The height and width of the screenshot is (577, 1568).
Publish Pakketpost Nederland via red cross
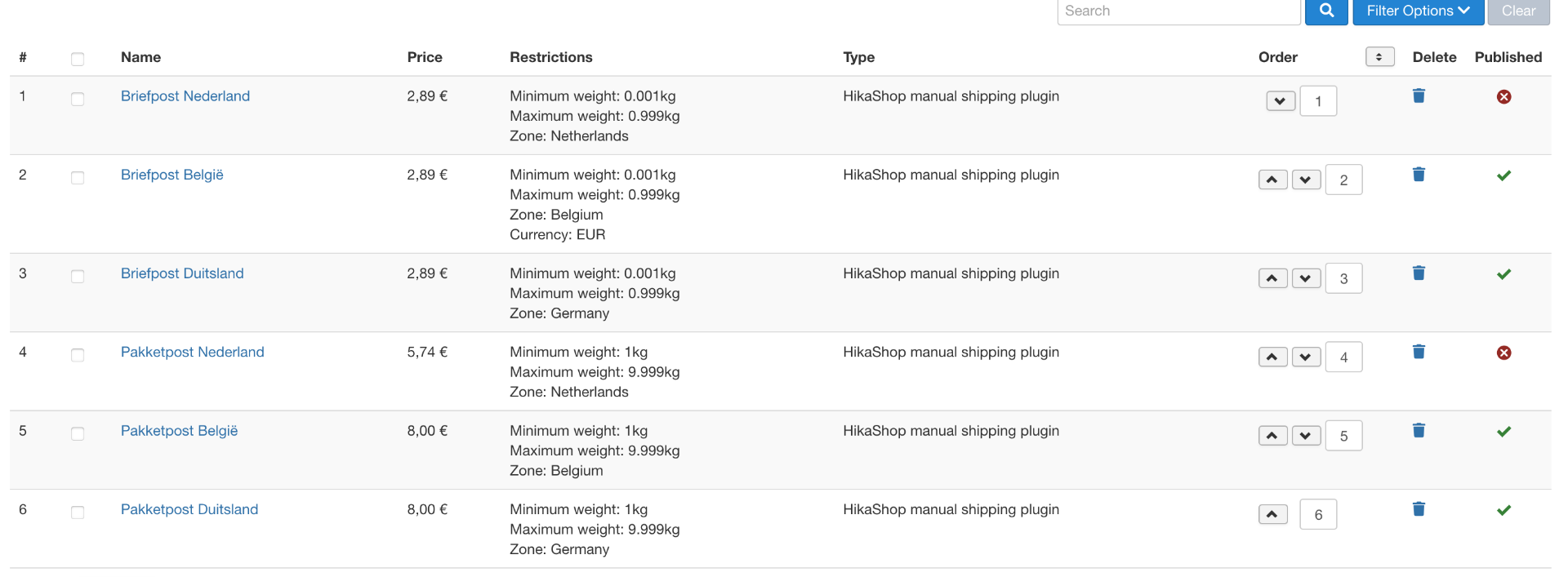coord(1503,353)
